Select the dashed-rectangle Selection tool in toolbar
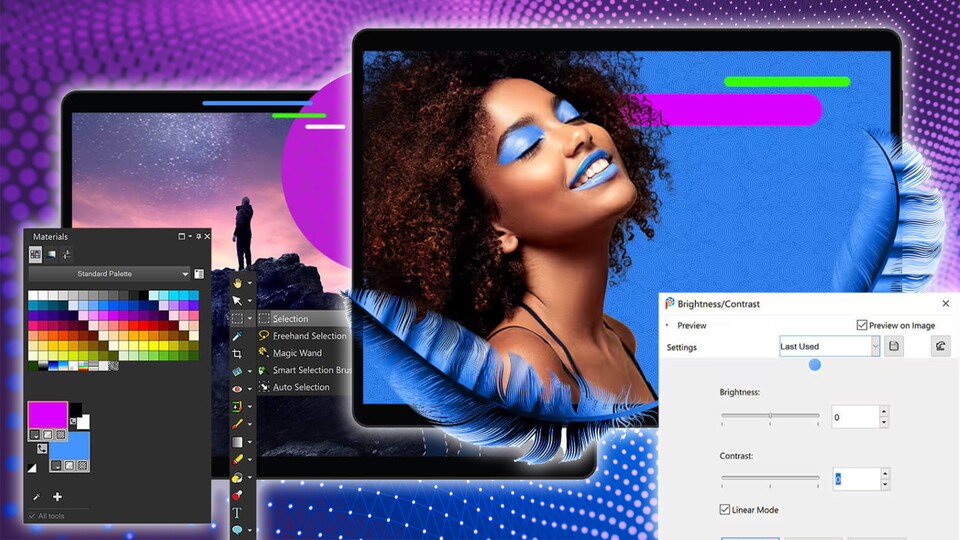The height and width of the screenshot is (540, 960). [237, 318]
